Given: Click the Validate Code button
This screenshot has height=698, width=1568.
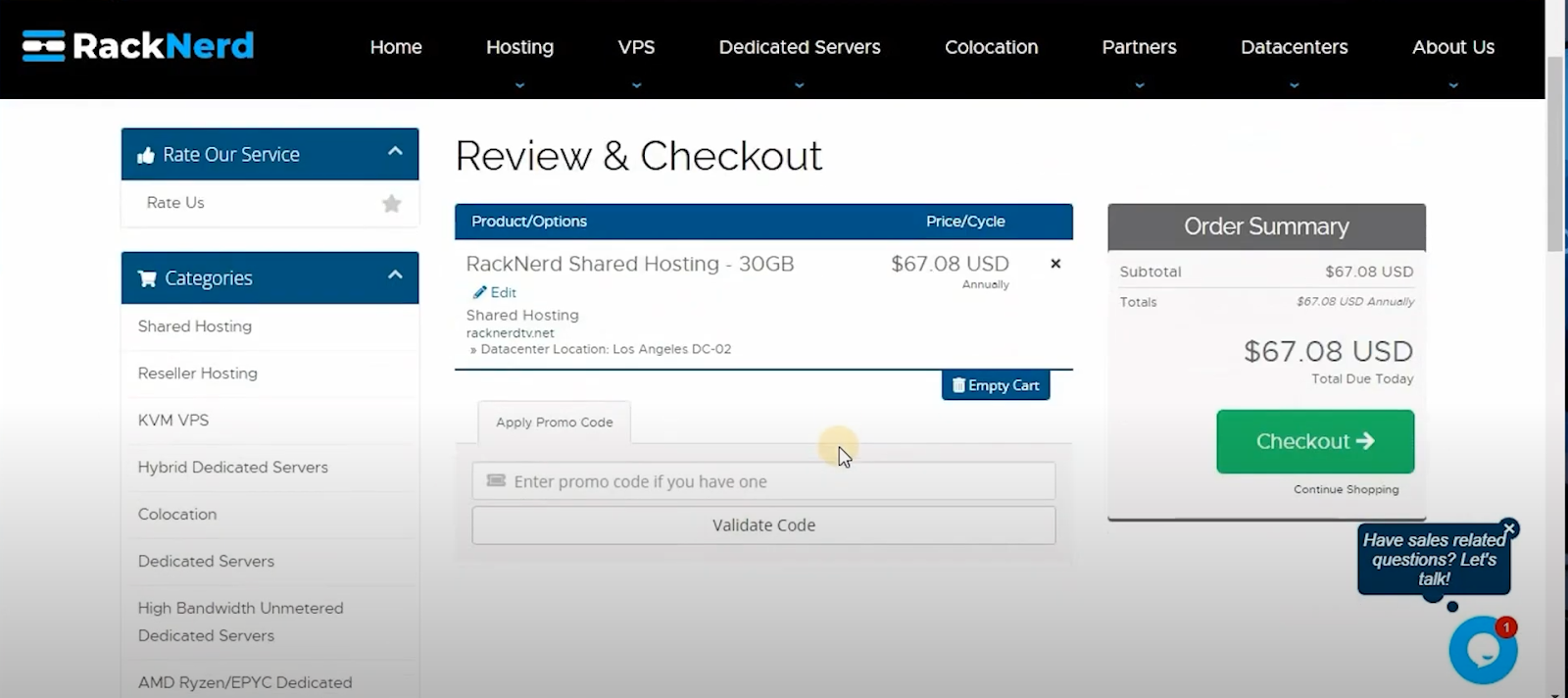Looking at the screenshot, I should pos(763,525).
